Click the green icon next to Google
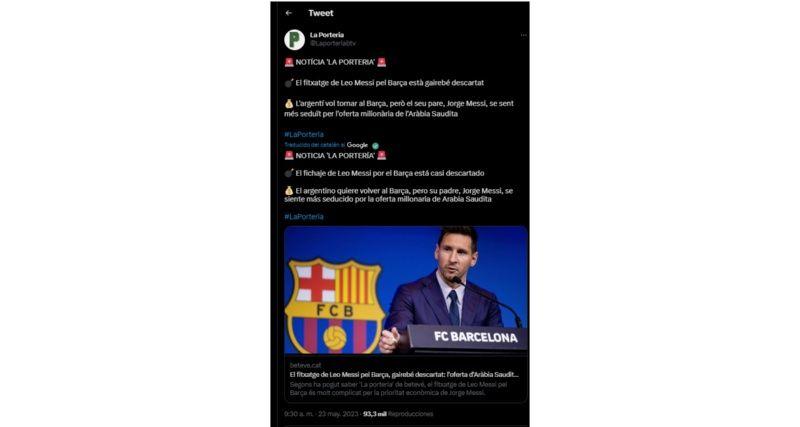Screen dimensions: 800x427 click(x=376, y=145)
